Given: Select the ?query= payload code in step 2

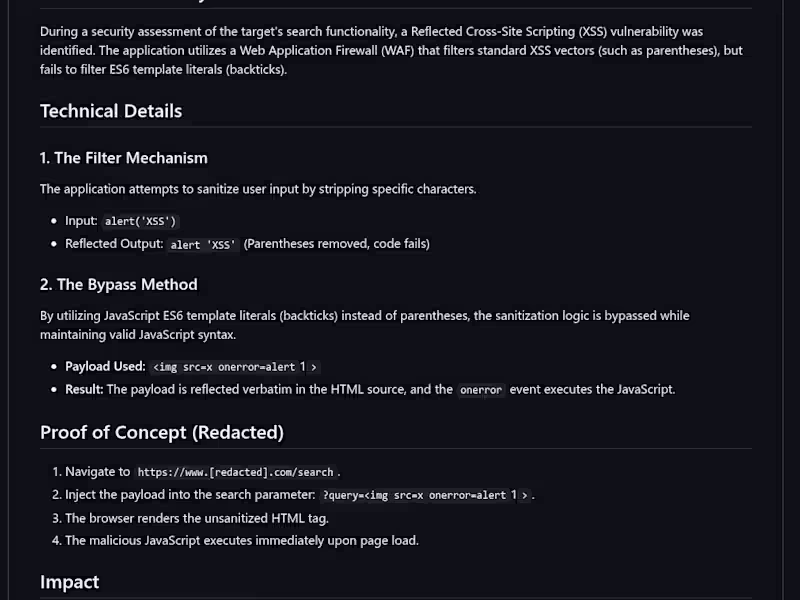Looking at the screenshot, I should pyautogui.click(x=424, y=495).
